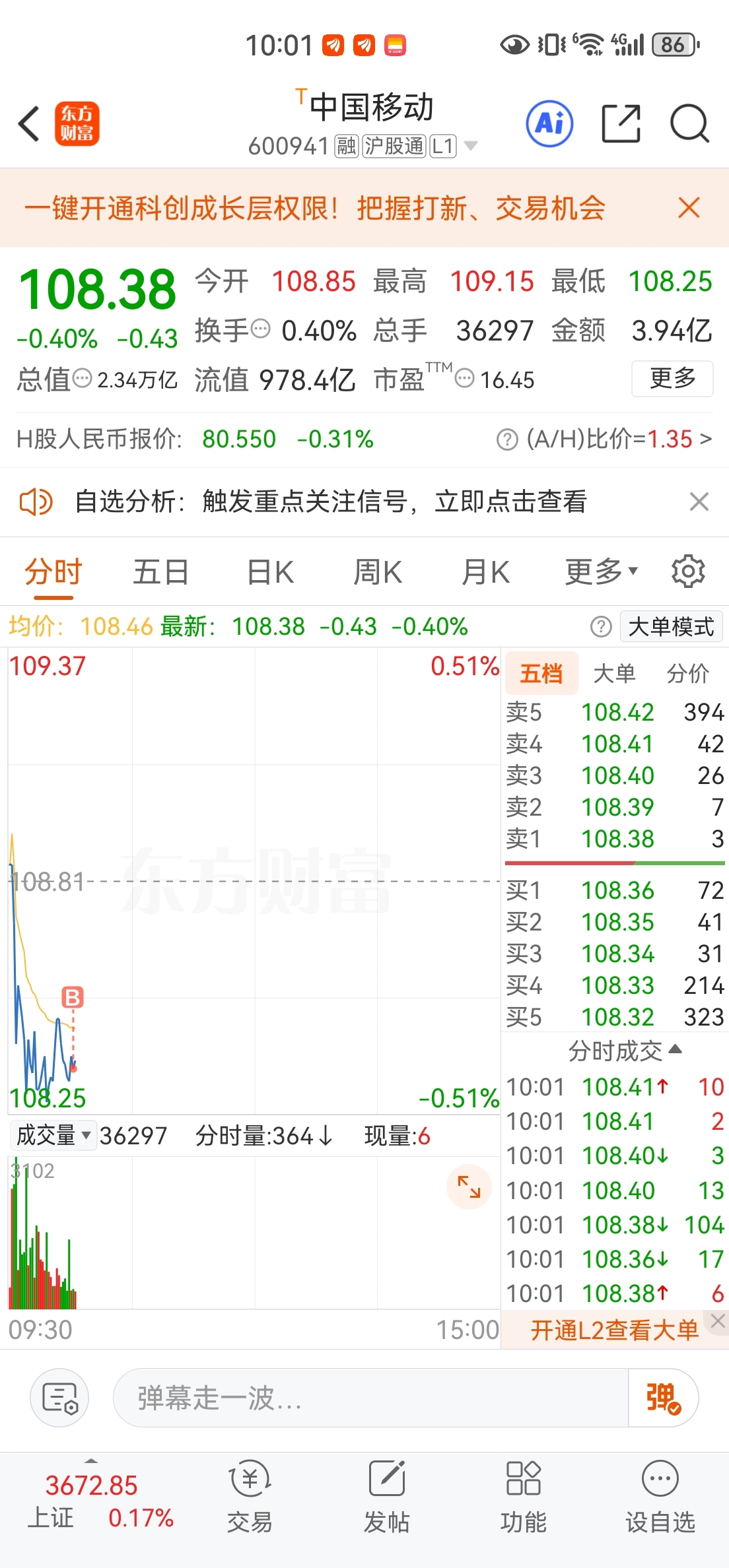Tap the 自选分析 speaker icon
The width and height of the screenshot is (729, 1568).
click(x=36, y=502)
